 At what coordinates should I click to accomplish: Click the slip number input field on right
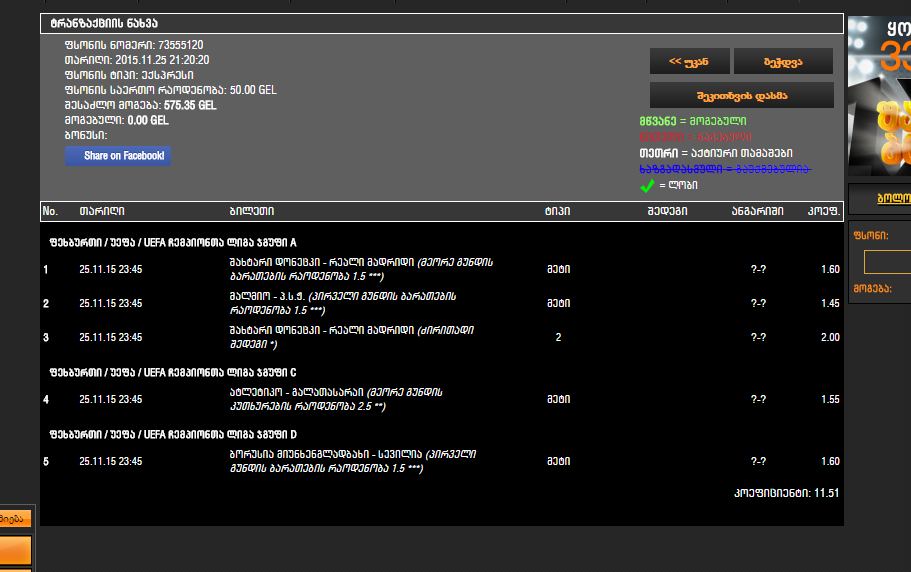887,262
